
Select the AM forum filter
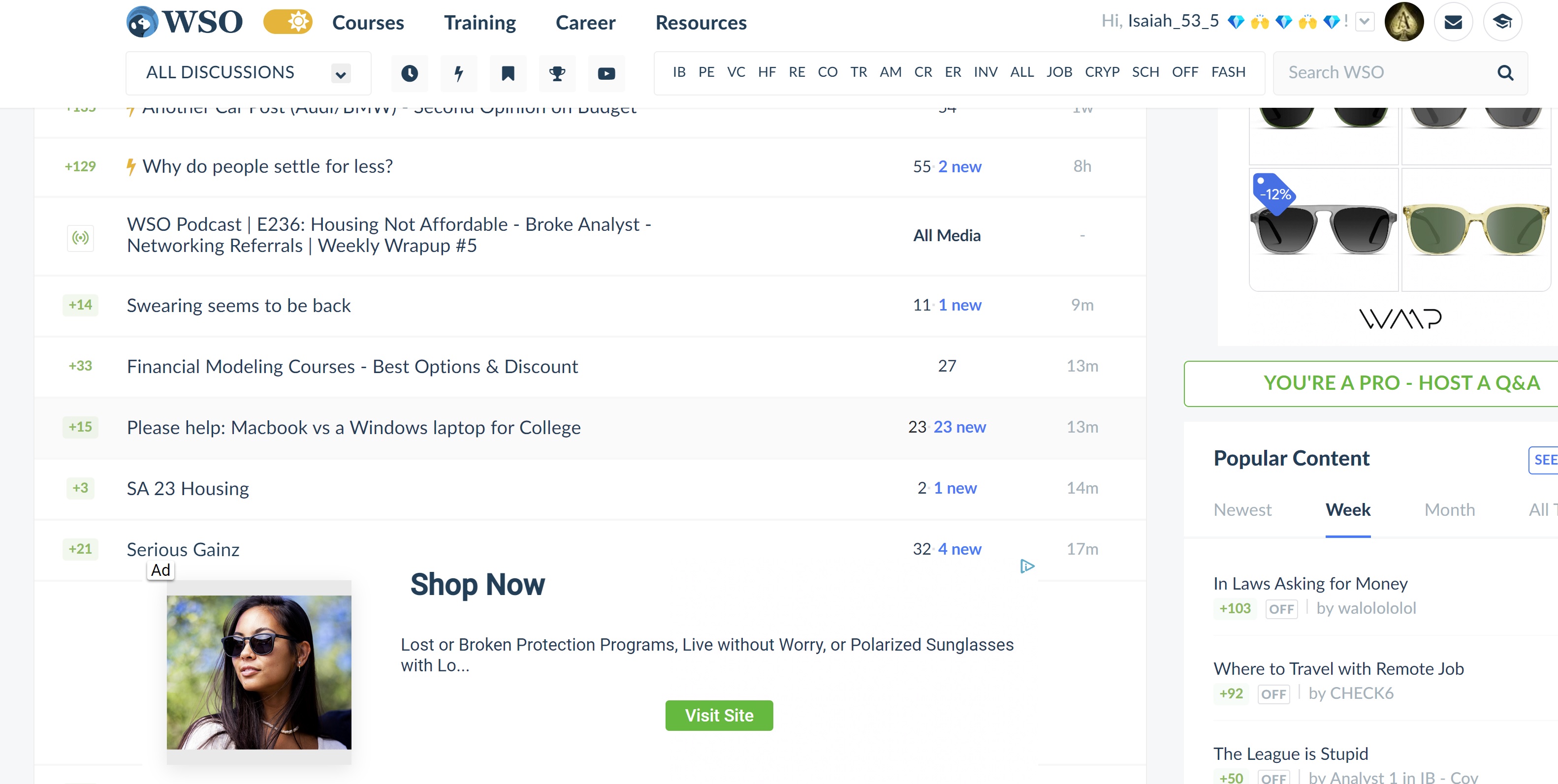point(890,72)
